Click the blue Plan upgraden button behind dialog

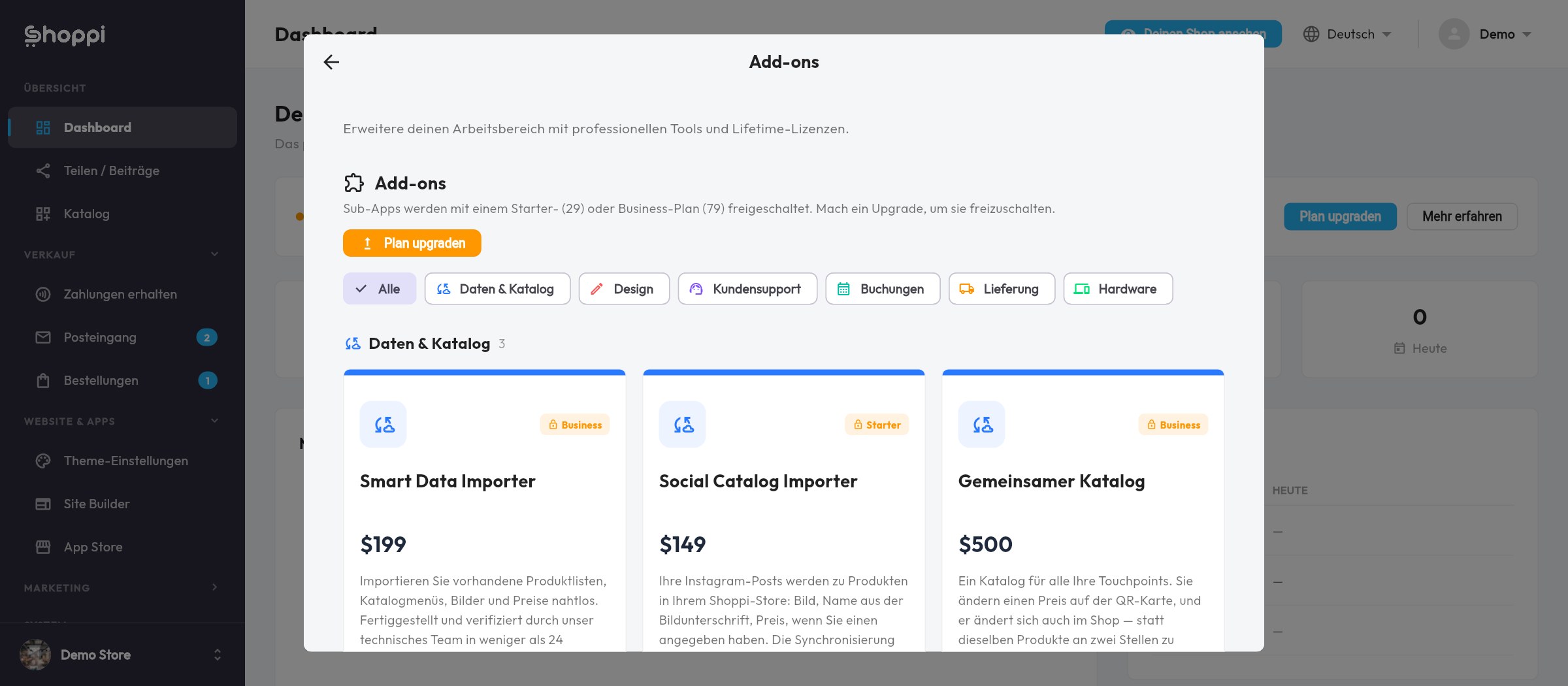(1340, 216)
